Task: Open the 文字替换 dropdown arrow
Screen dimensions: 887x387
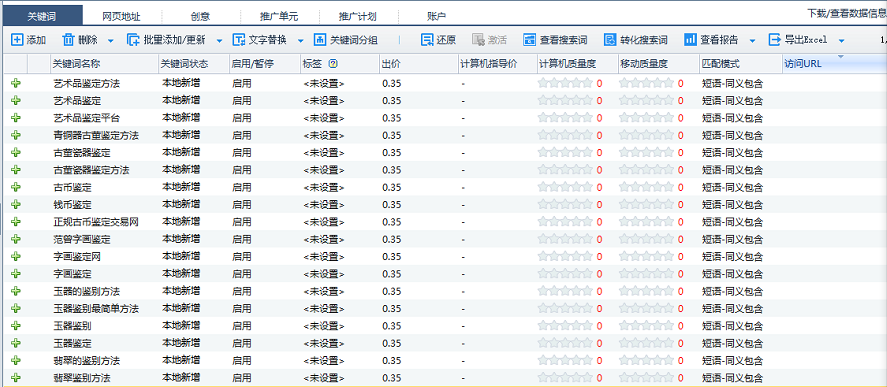Action: (301, 41)
